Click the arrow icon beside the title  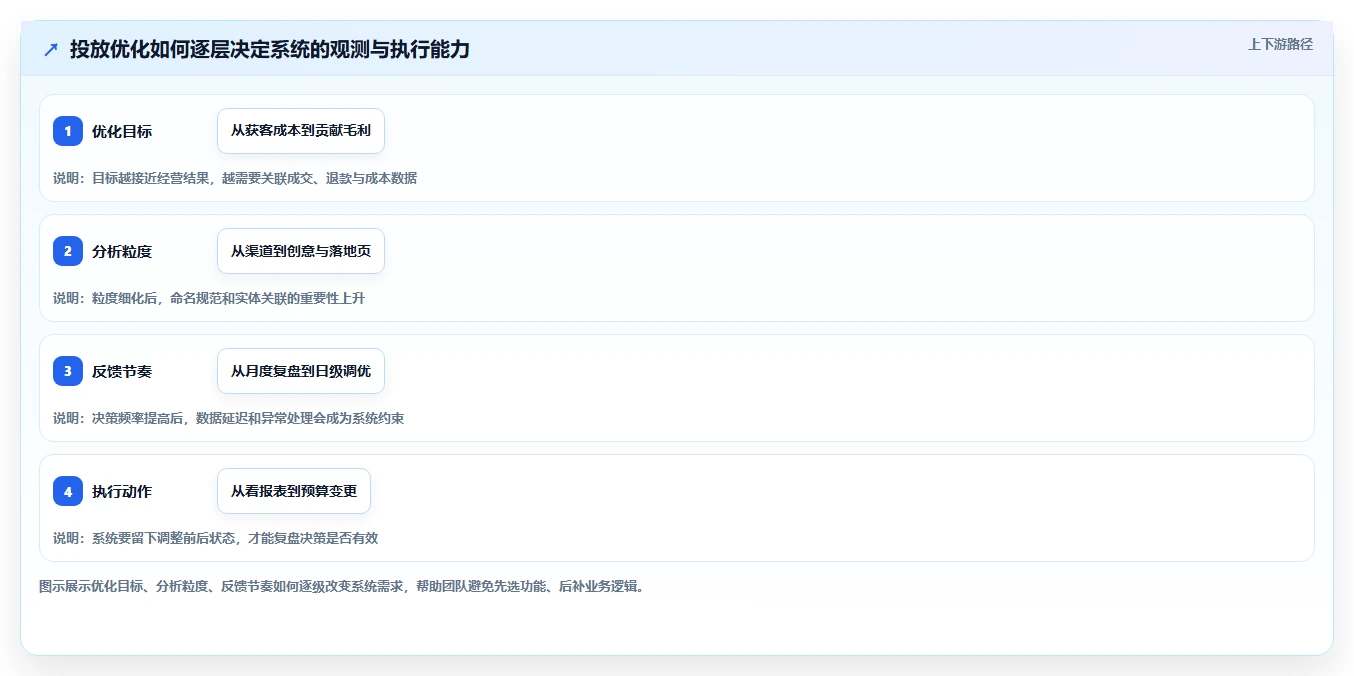point(51,50)
